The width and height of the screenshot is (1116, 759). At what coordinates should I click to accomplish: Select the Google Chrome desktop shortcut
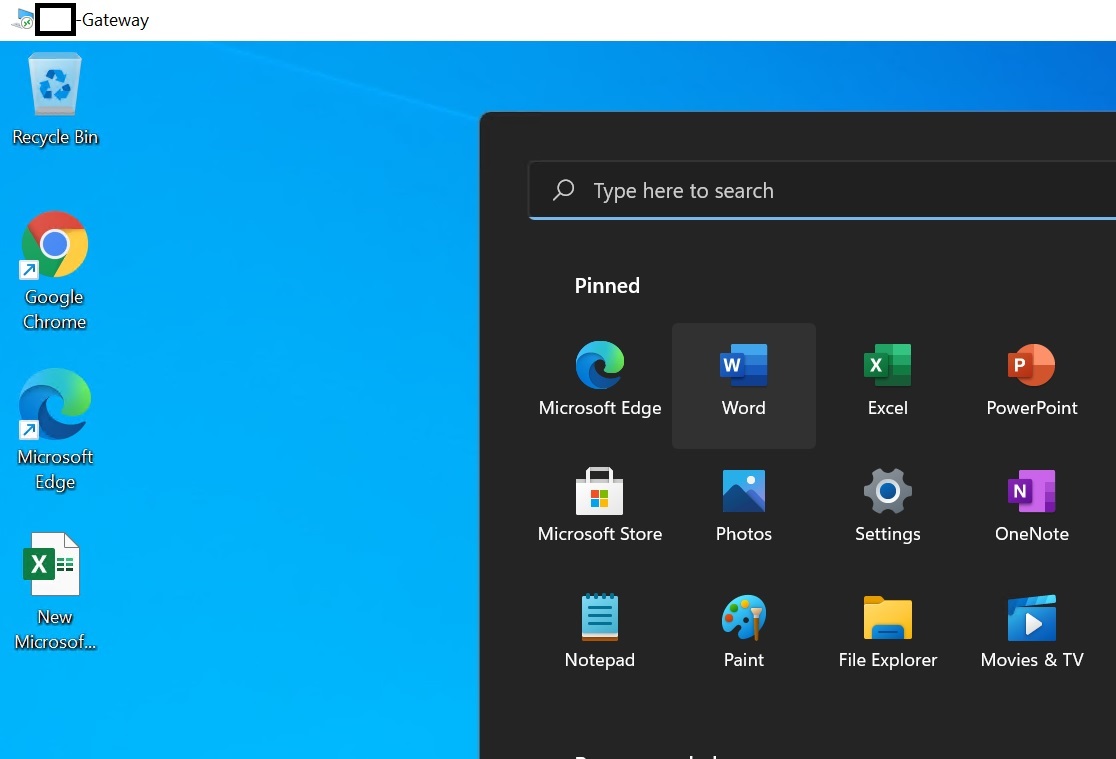(x=55, y=271)
